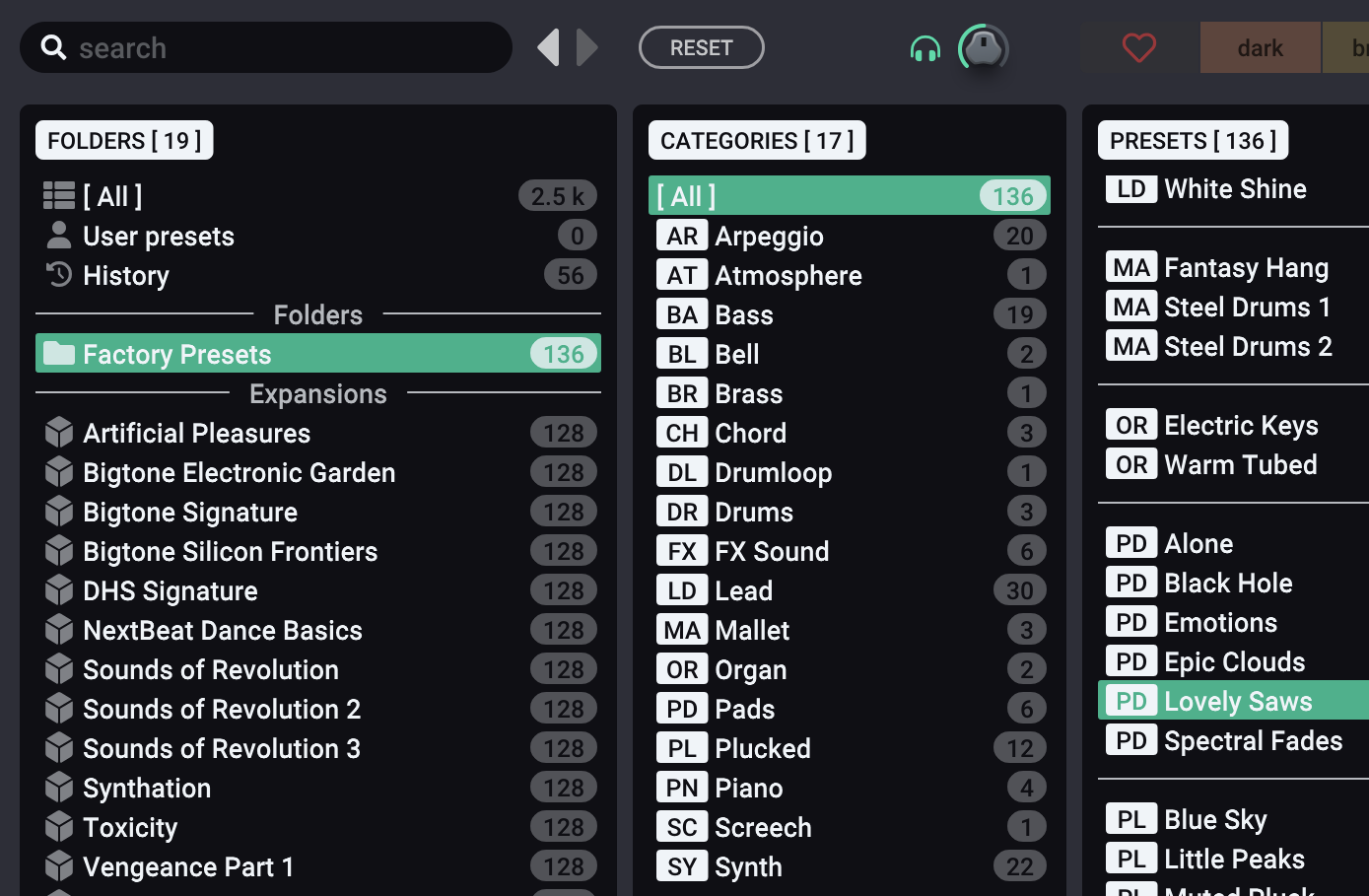Filter by the dark tag
The height and width of the screenshot is (896, 1369).
point(1260,47)
